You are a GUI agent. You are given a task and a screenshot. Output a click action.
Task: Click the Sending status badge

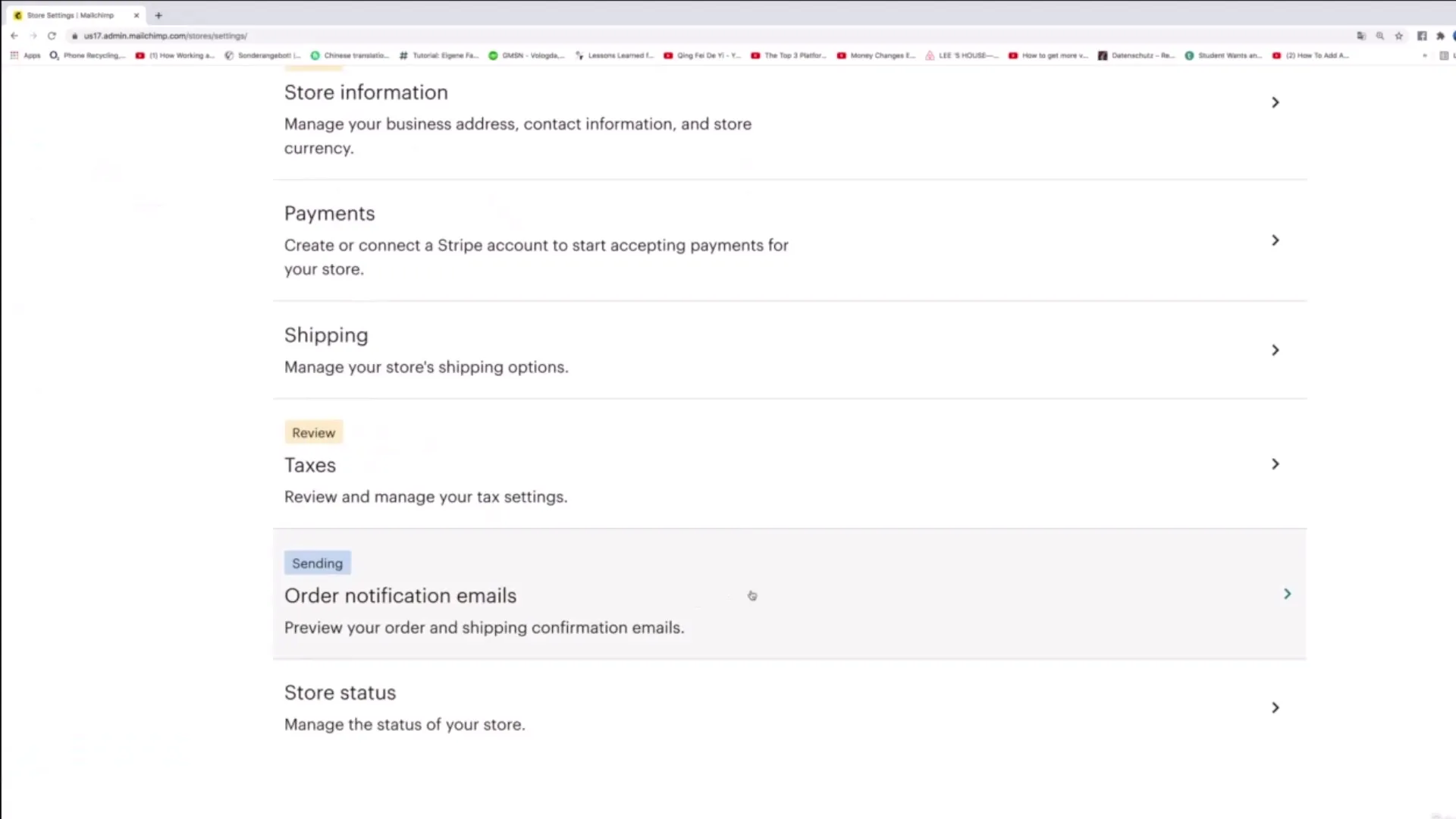(317, 563)
